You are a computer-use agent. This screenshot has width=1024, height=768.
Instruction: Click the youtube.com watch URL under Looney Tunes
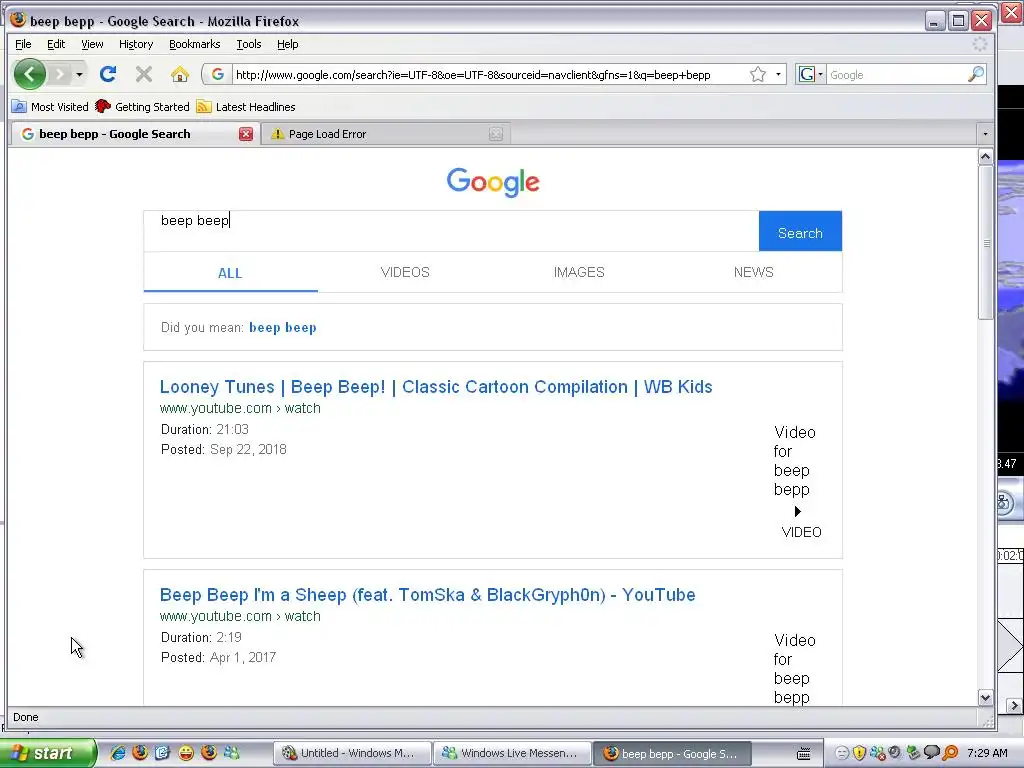click(240, 408)
